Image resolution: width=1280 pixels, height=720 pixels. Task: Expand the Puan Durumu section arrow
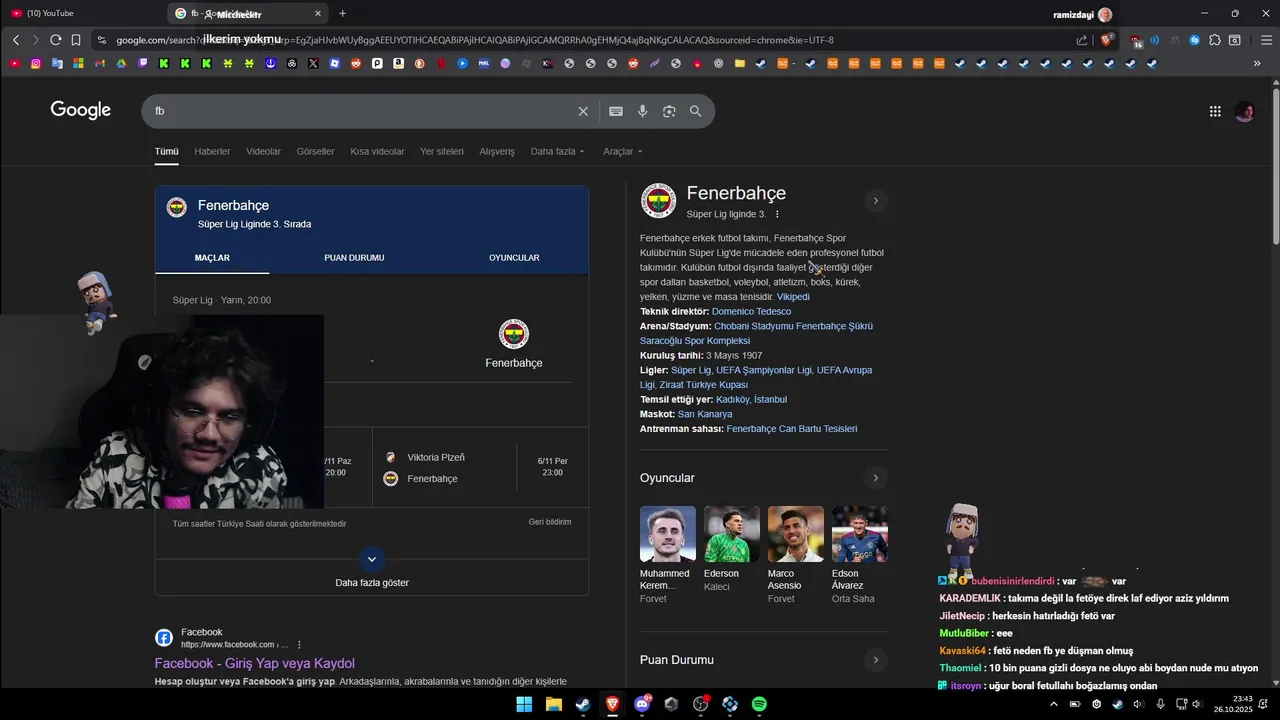875,660
